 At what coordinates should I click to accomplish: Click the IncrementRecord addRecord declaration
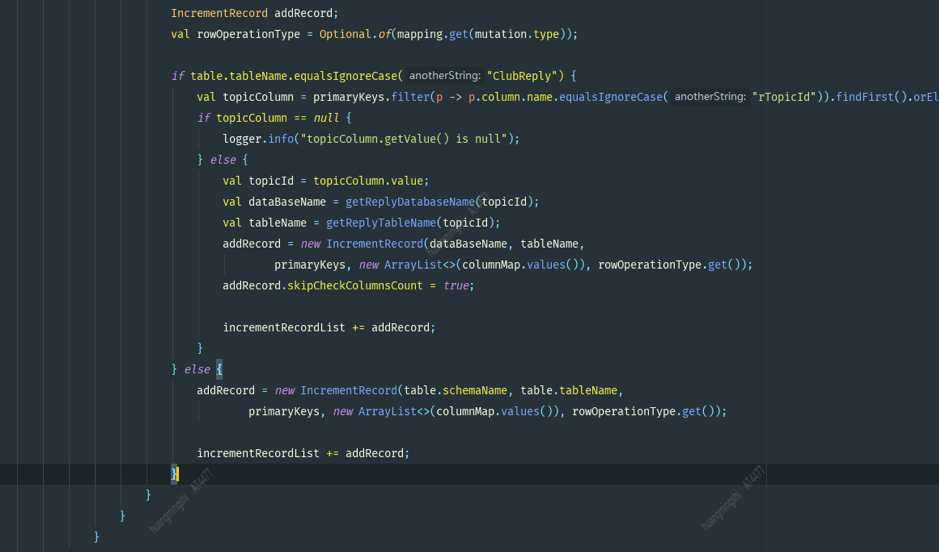coord(255,13)
